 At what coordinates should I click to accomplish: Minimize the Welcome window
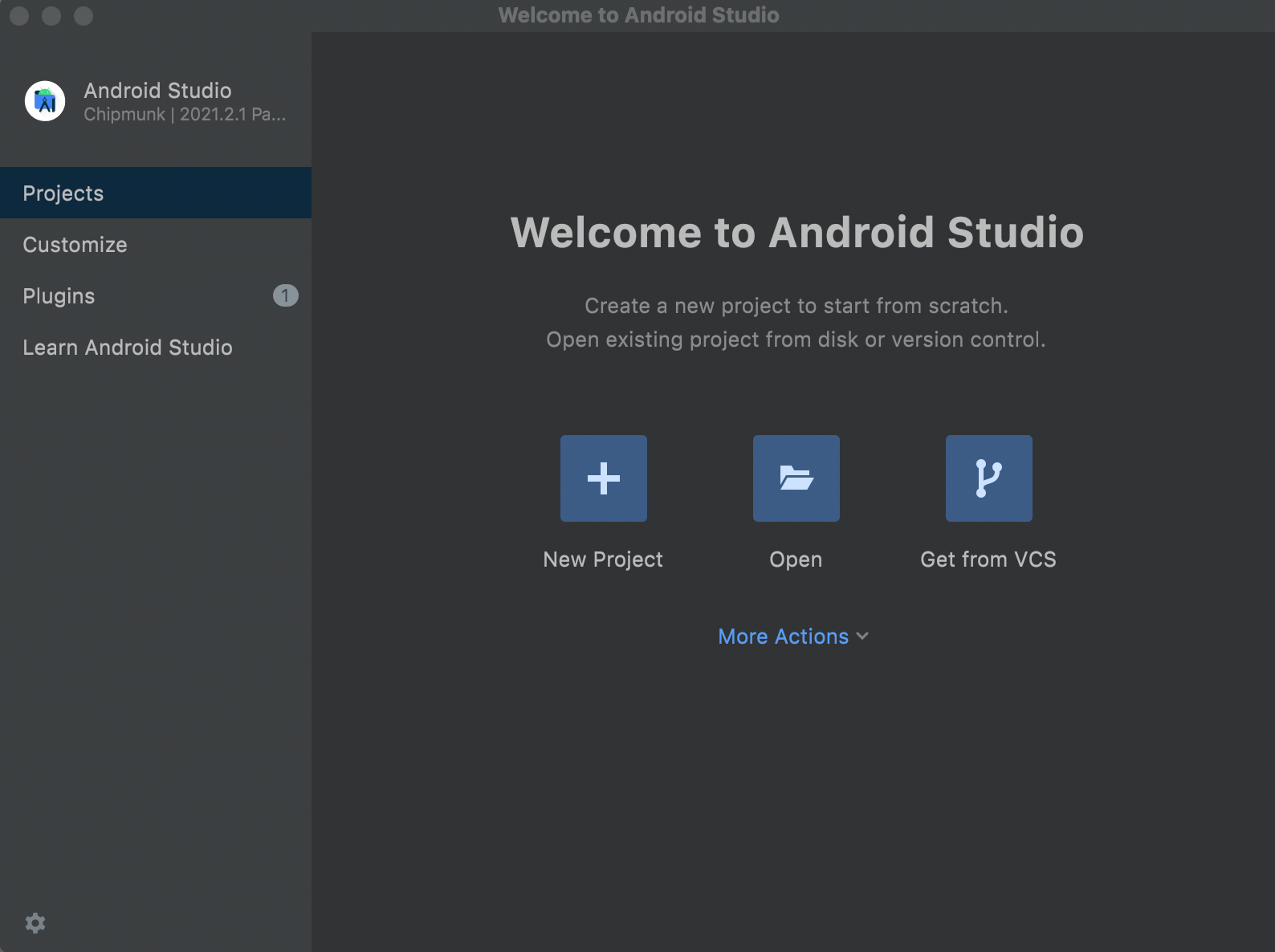point(51,16)
